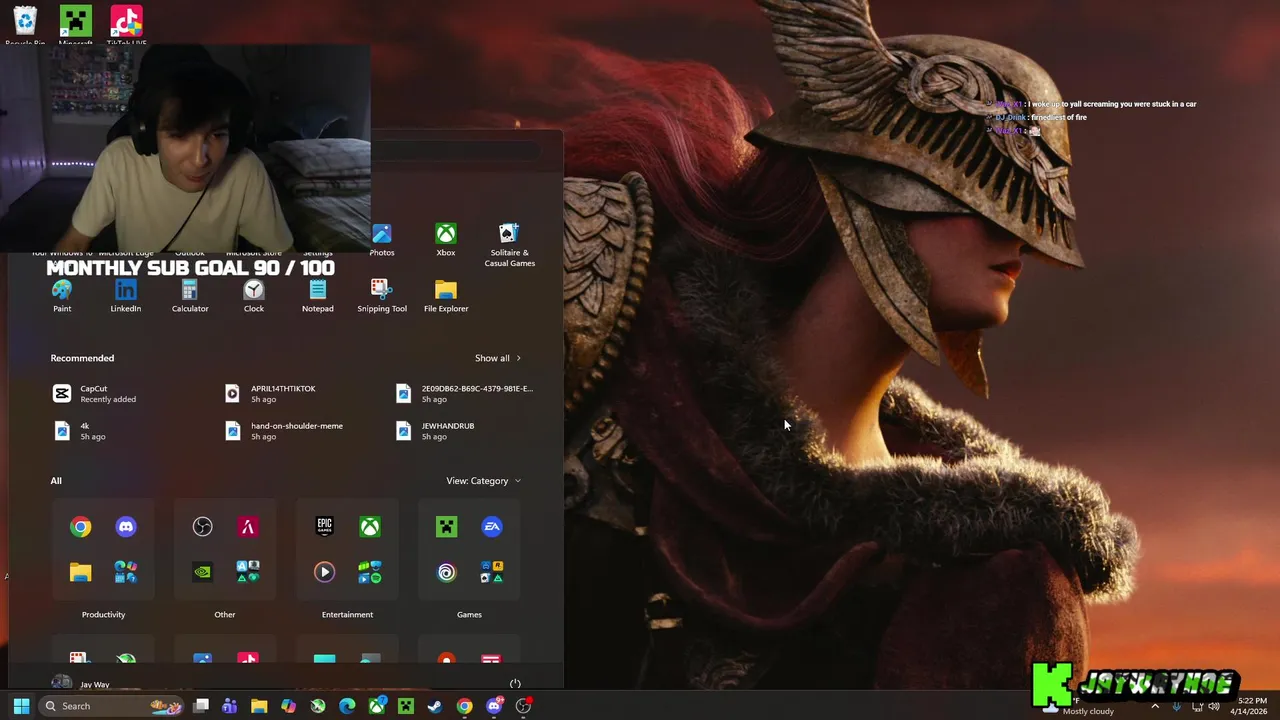Open the TikTok LIVE desktop shortcut
The width and height of the screenshot is (1280, 720).
[x=126, y=25]
